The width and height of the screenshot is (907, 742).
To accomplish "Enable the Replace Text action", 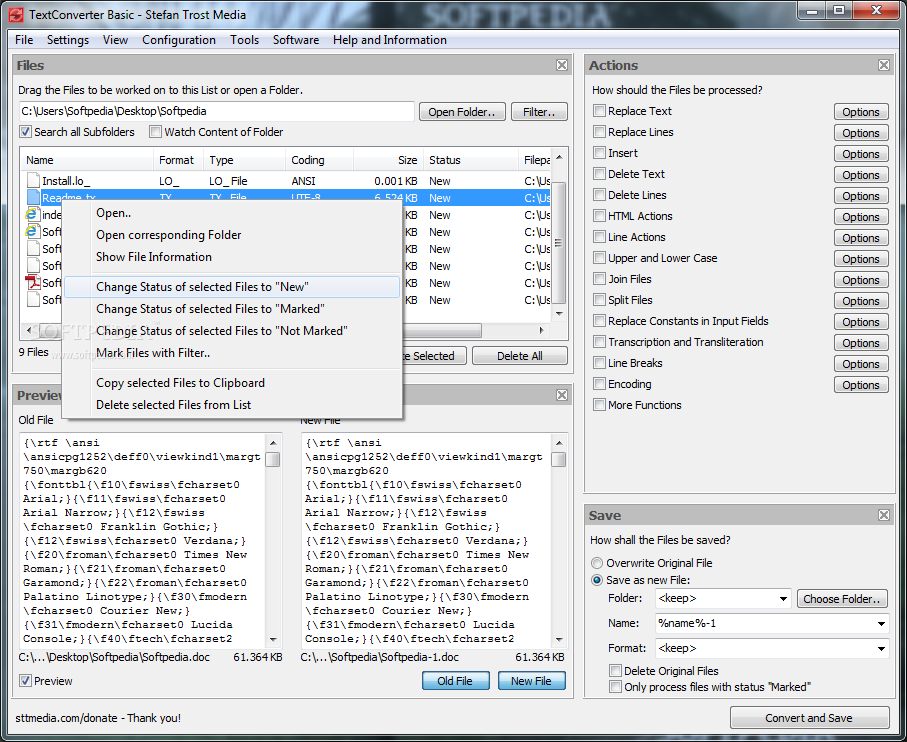I will (599, 110).
